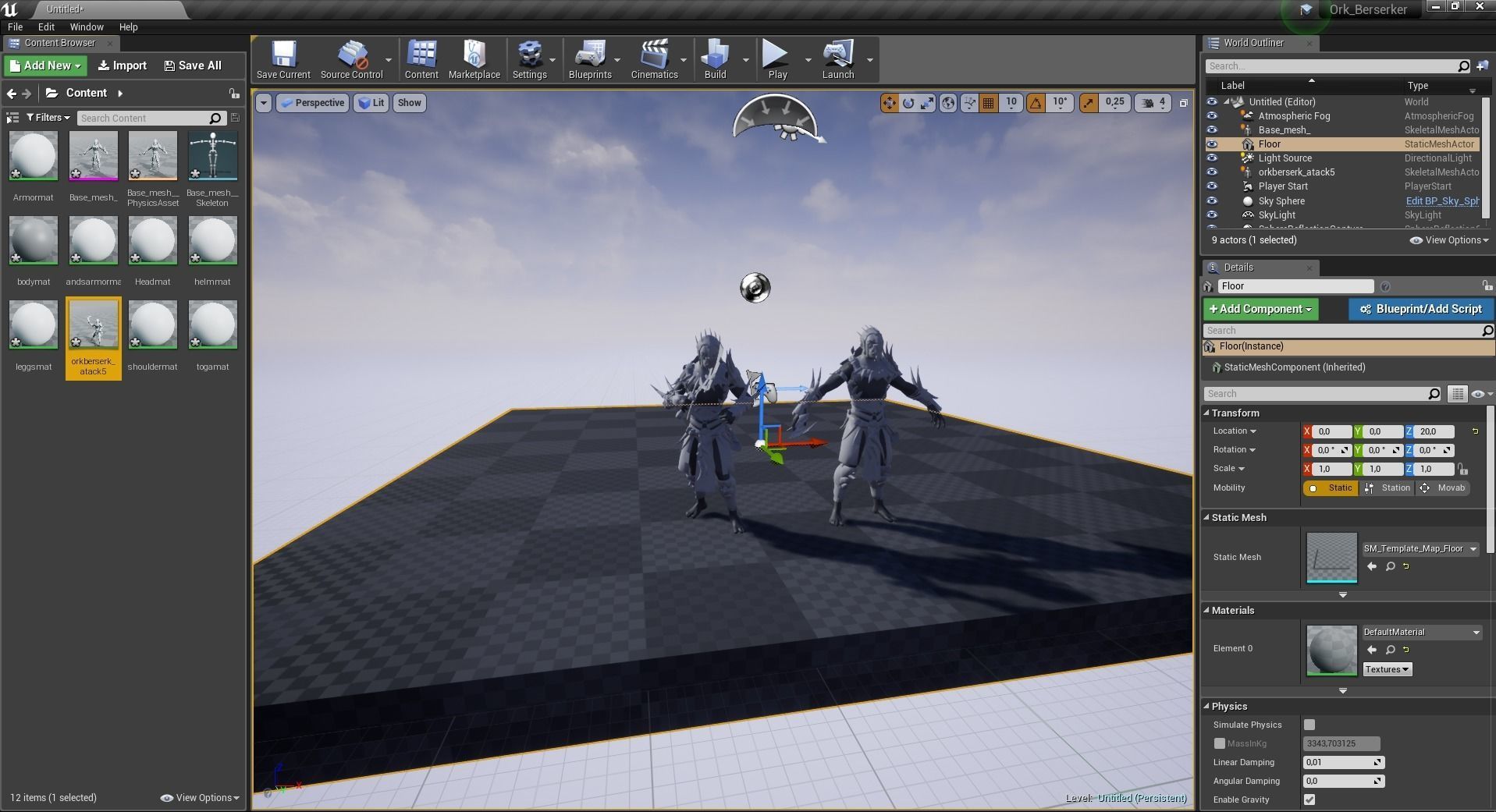This screenshot has width=1496, height=812.
Task: Lock the Scale ratio
Action: (x=1462, y=469)
